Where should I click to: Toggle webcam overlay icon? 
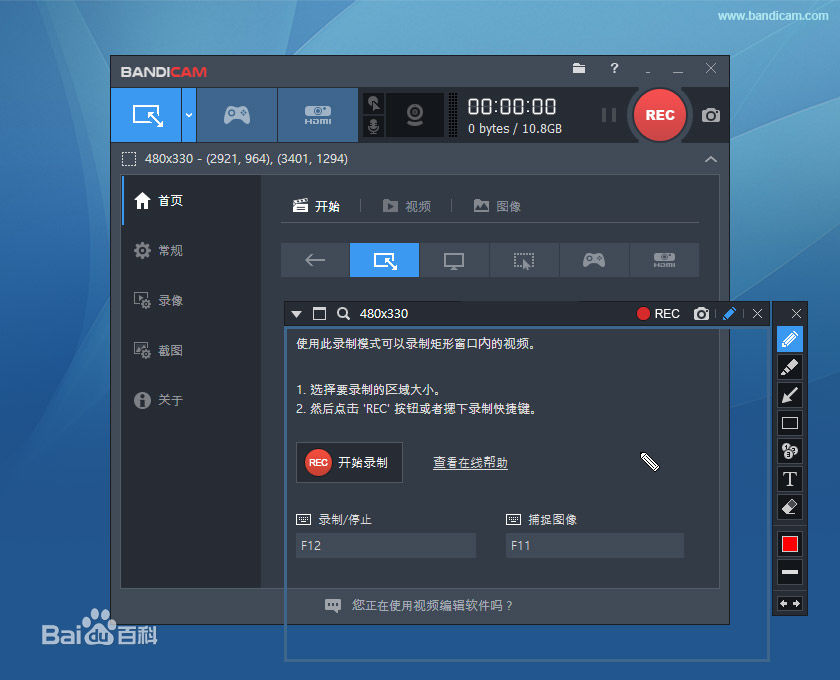(x=415, y=115)
